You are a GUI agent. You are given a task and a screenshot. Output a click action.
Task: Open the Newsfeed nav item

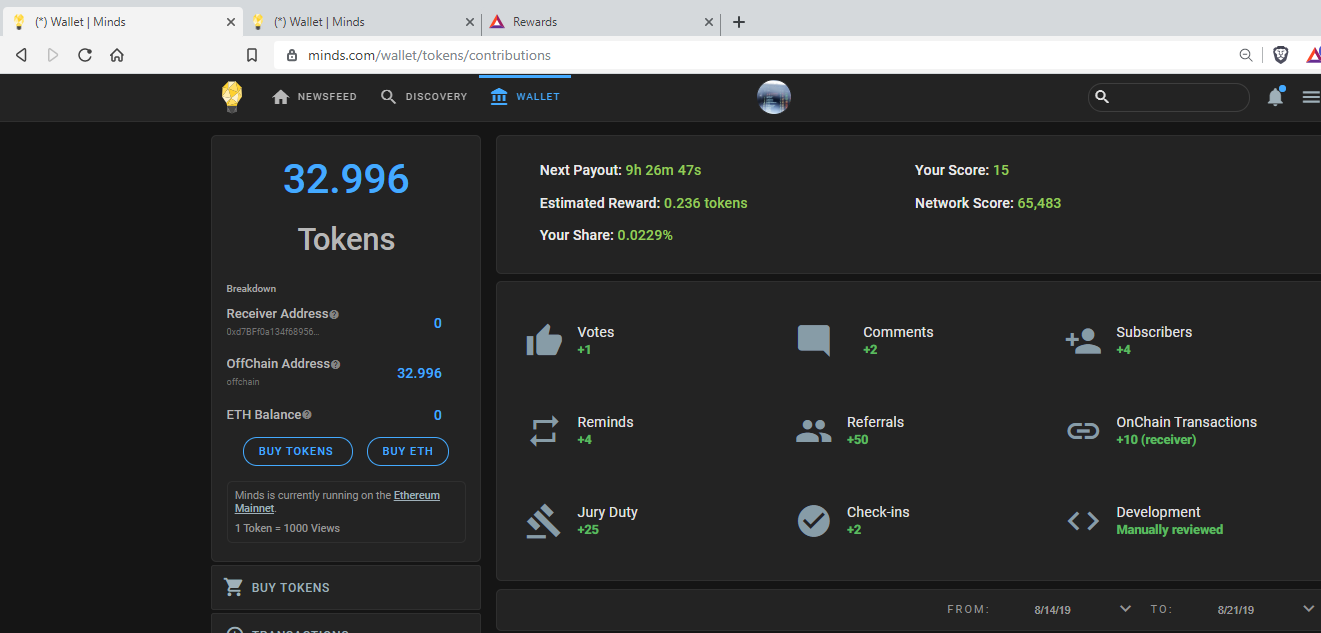pyautogui.click(x=314, y=97)
